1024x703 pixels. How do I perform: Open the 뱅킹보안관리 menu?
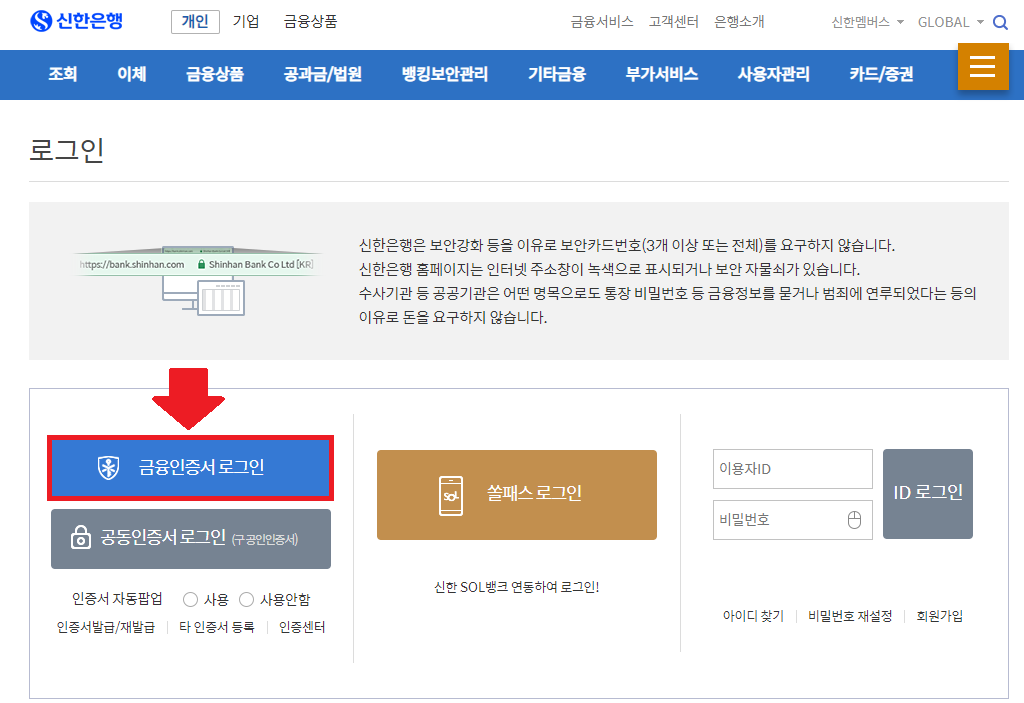(445, 74)
